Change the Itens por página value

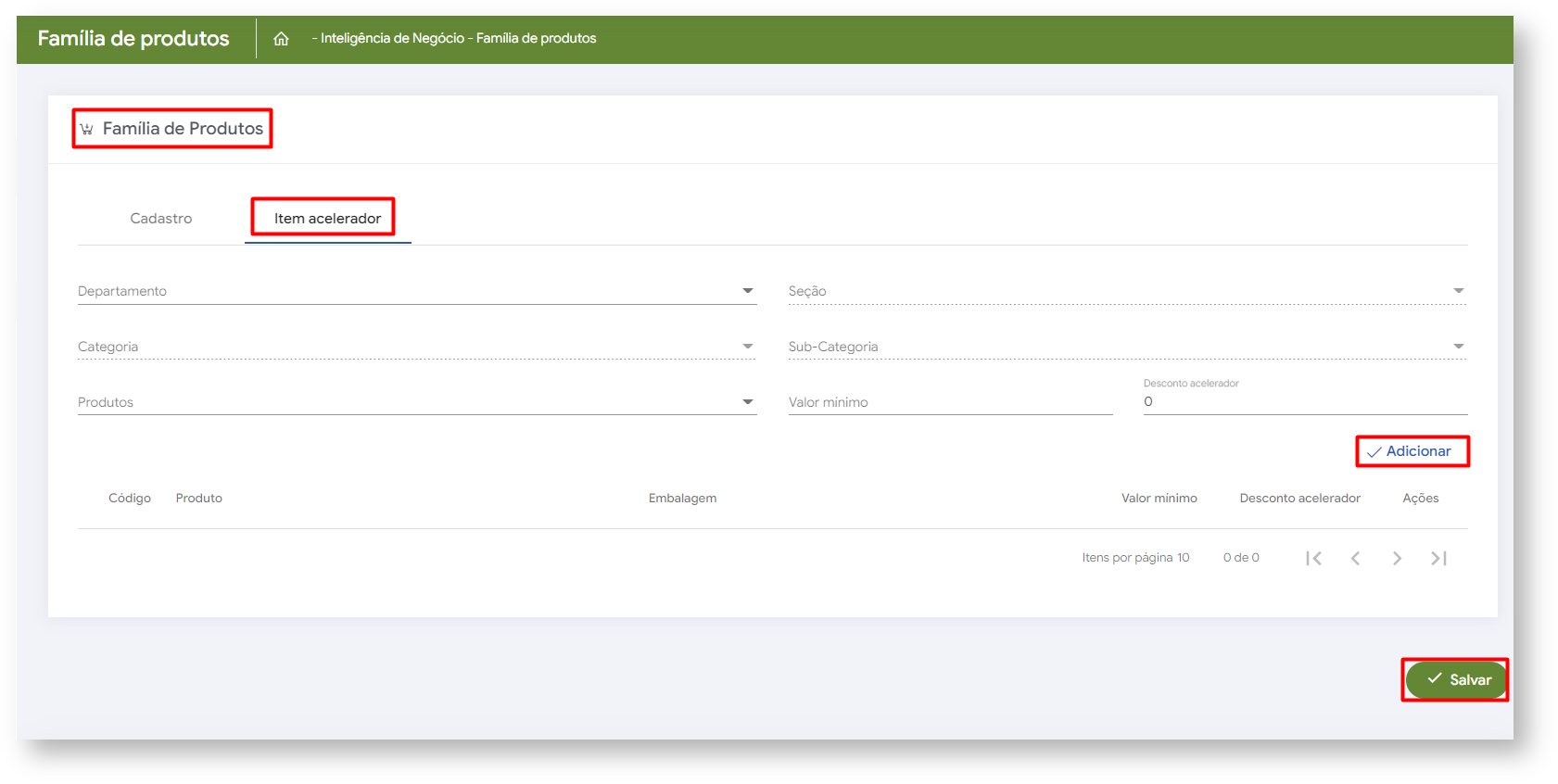(1183, 558)
